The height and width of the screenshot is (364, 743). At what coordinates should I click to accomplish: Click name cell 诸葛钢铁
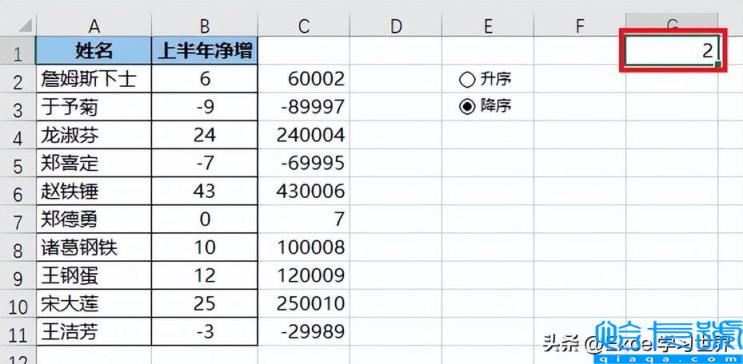point(94,247)
